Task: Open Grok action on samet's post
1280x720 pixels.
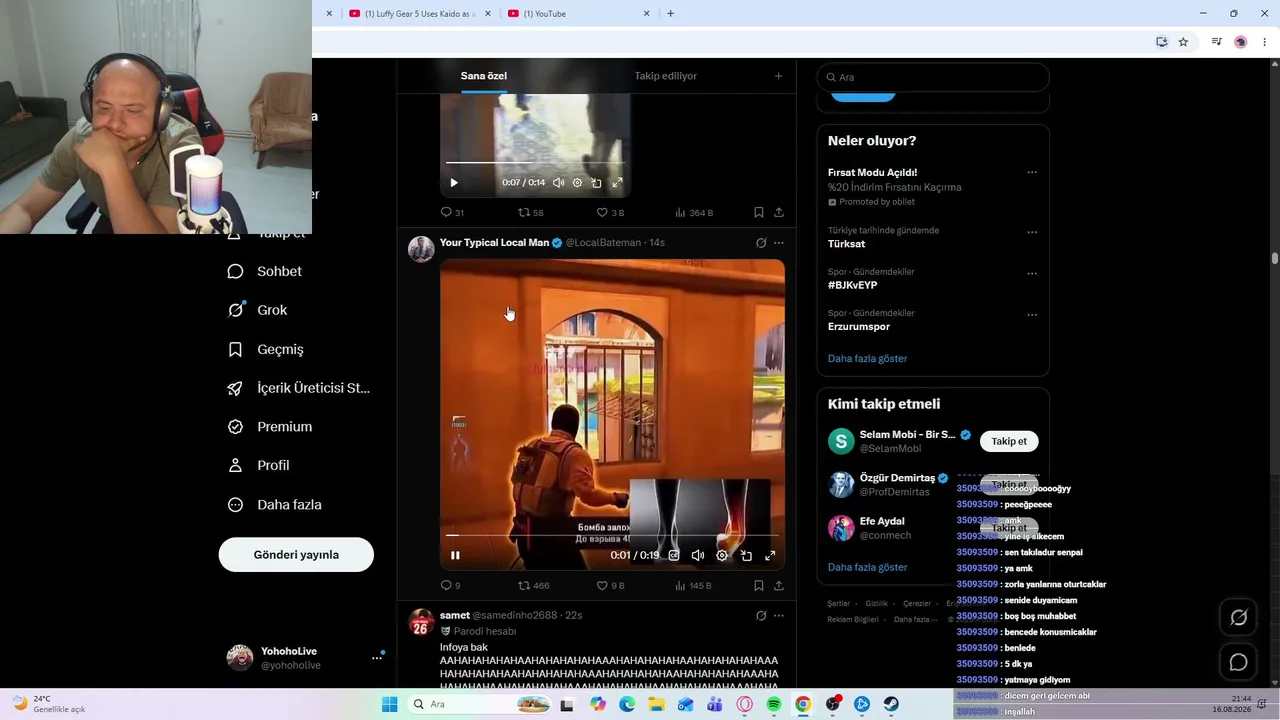Action: point(761,616)
